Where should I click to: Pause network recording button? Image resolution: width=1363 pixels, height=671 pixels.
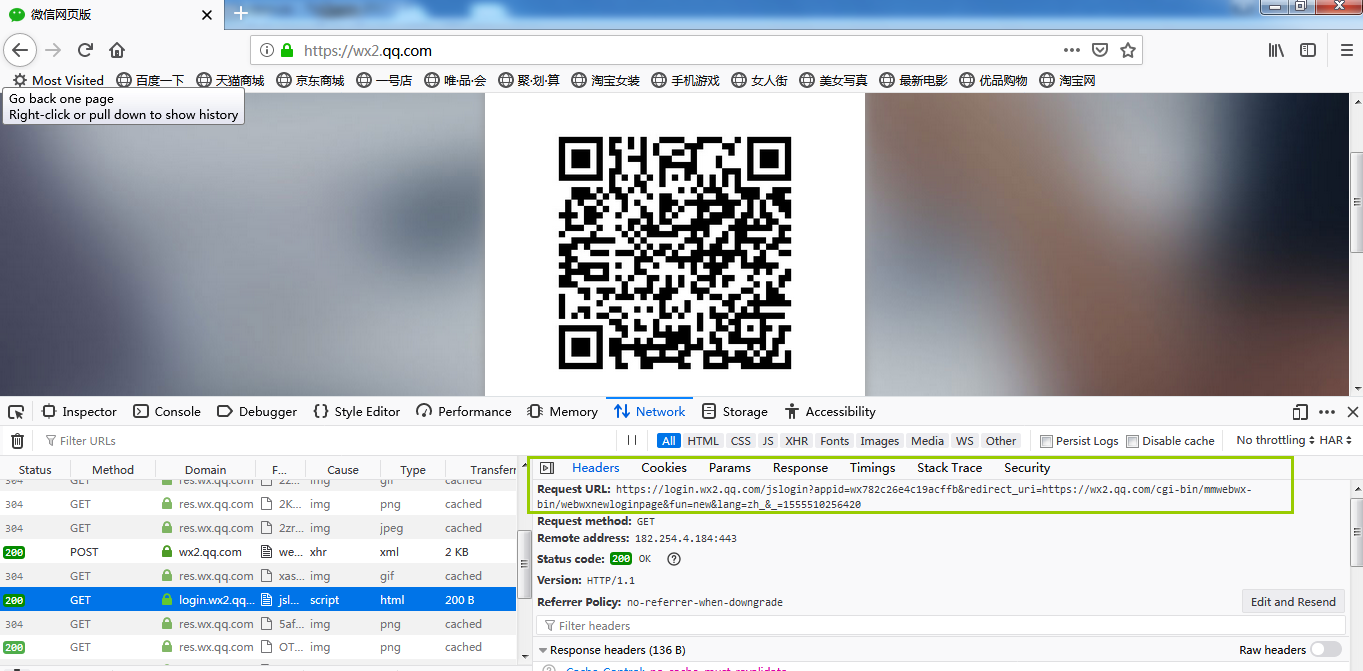(x=632, y=441)
